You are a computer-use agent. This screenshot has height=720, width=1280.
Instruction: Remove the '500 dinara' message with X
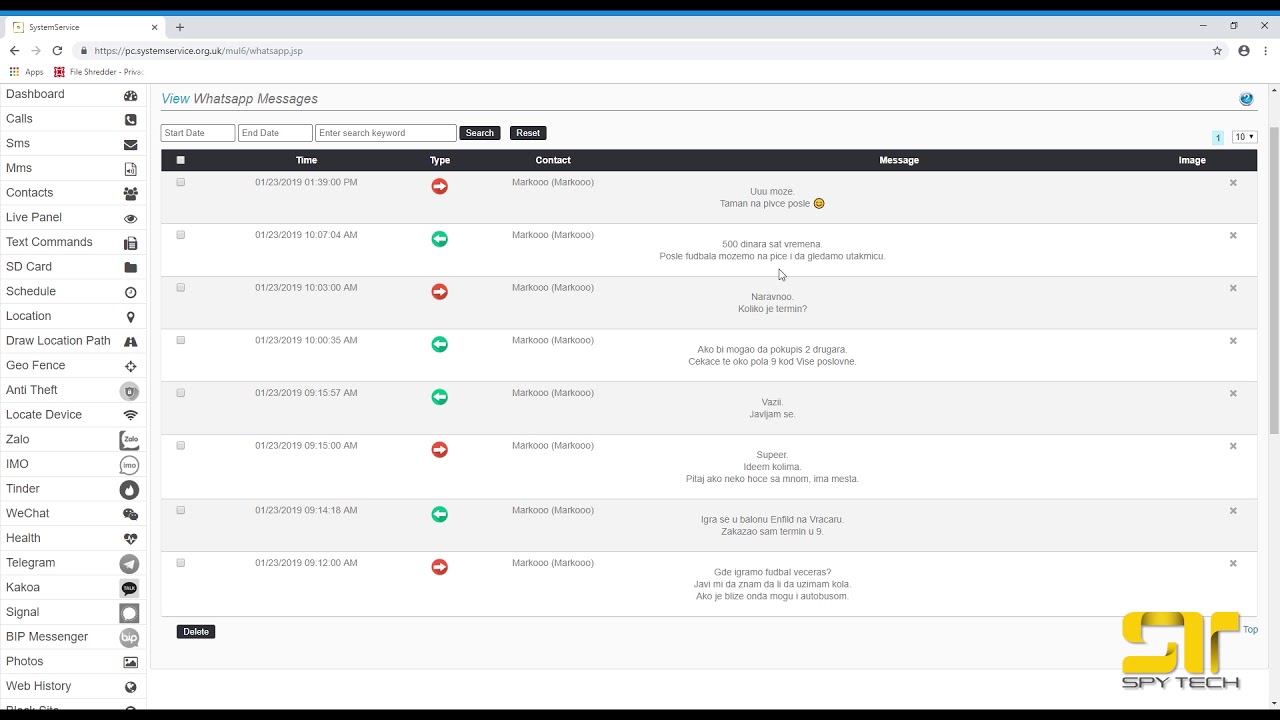1233,236
